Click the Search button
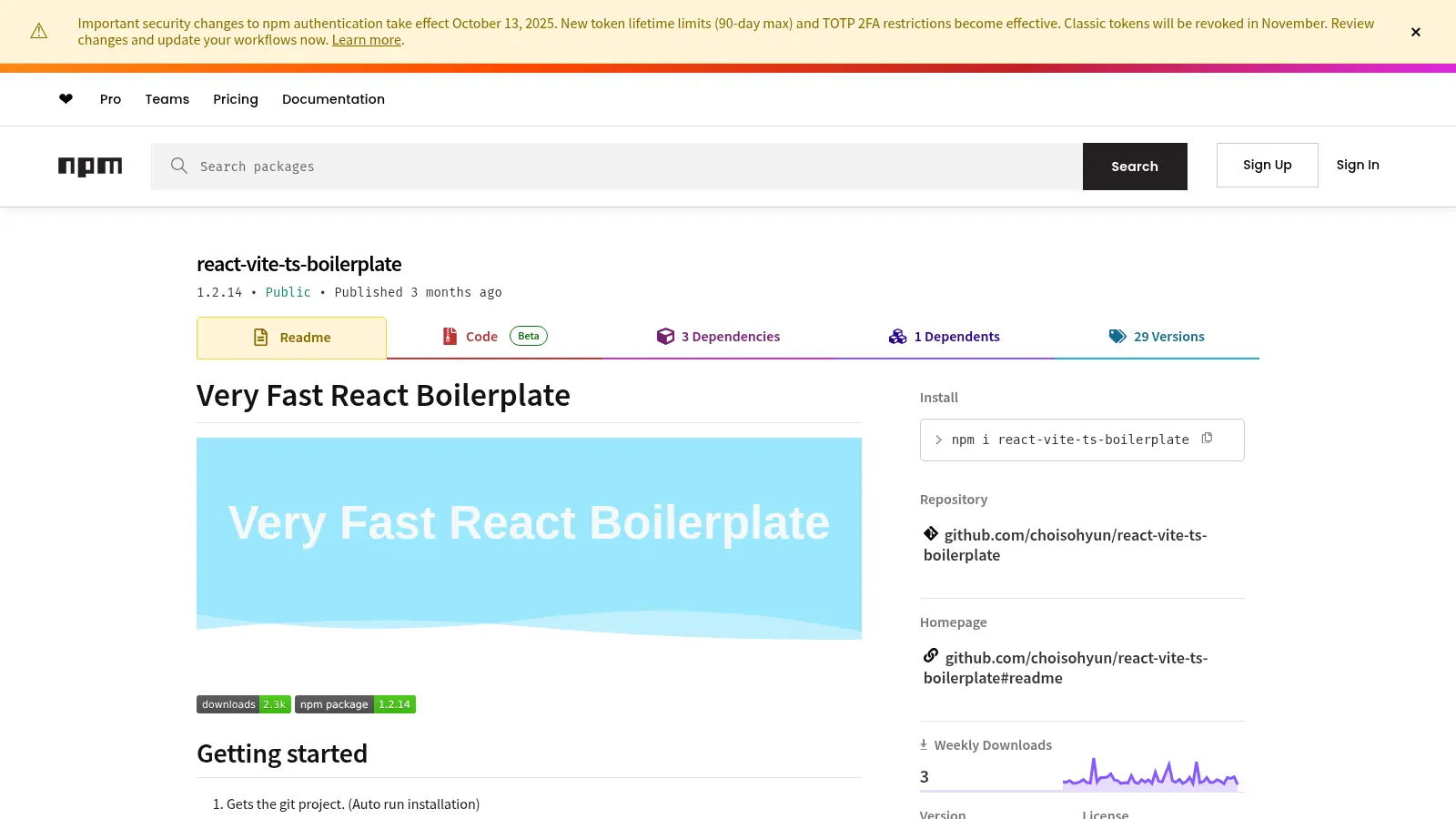 pos(1135,167)
